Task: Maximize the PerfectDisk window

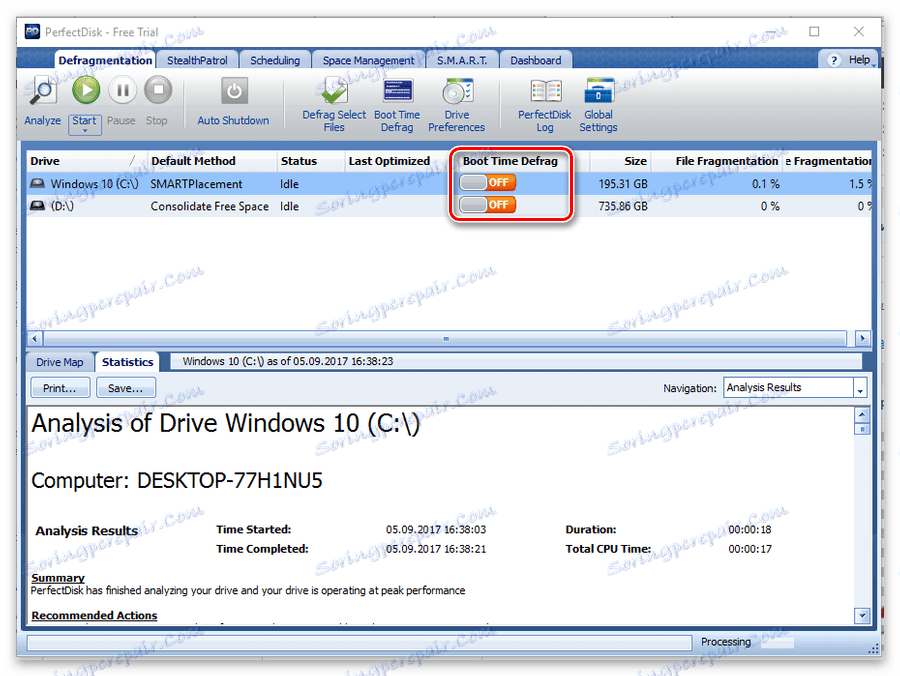Action: click(x=814, y=32)
